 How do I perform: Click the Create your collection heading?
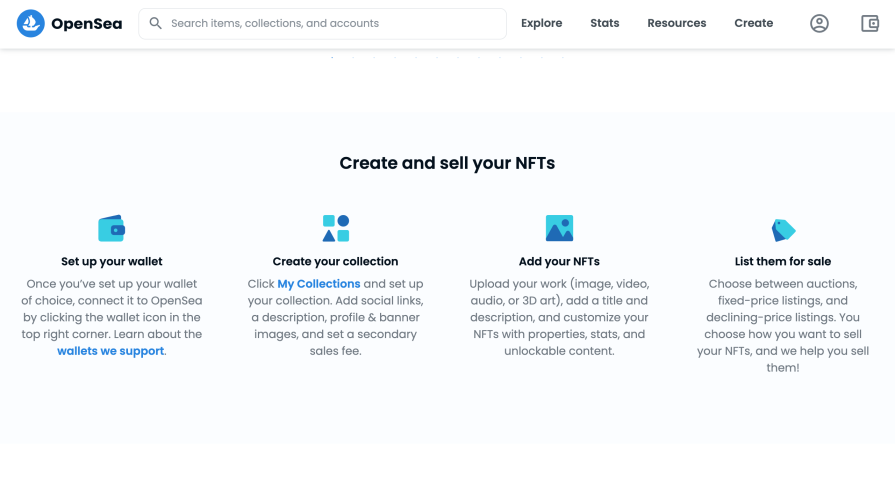pos(336,261)
